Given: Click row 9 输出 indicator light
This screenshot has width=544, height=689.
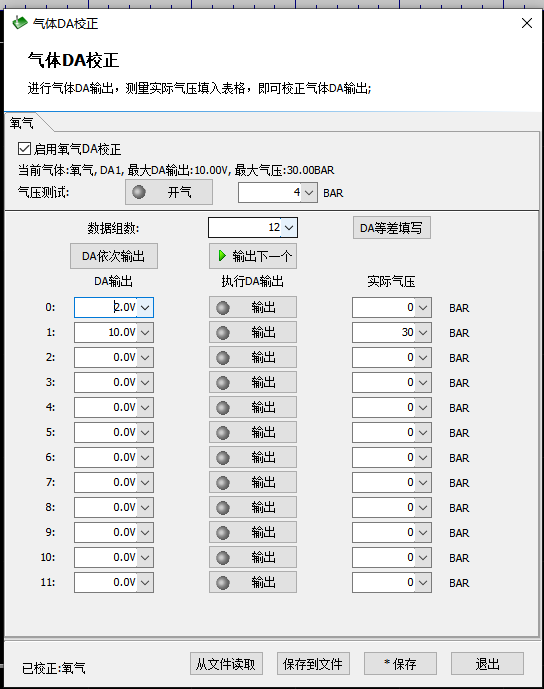Looking at the screenshot, I should 223,533.
